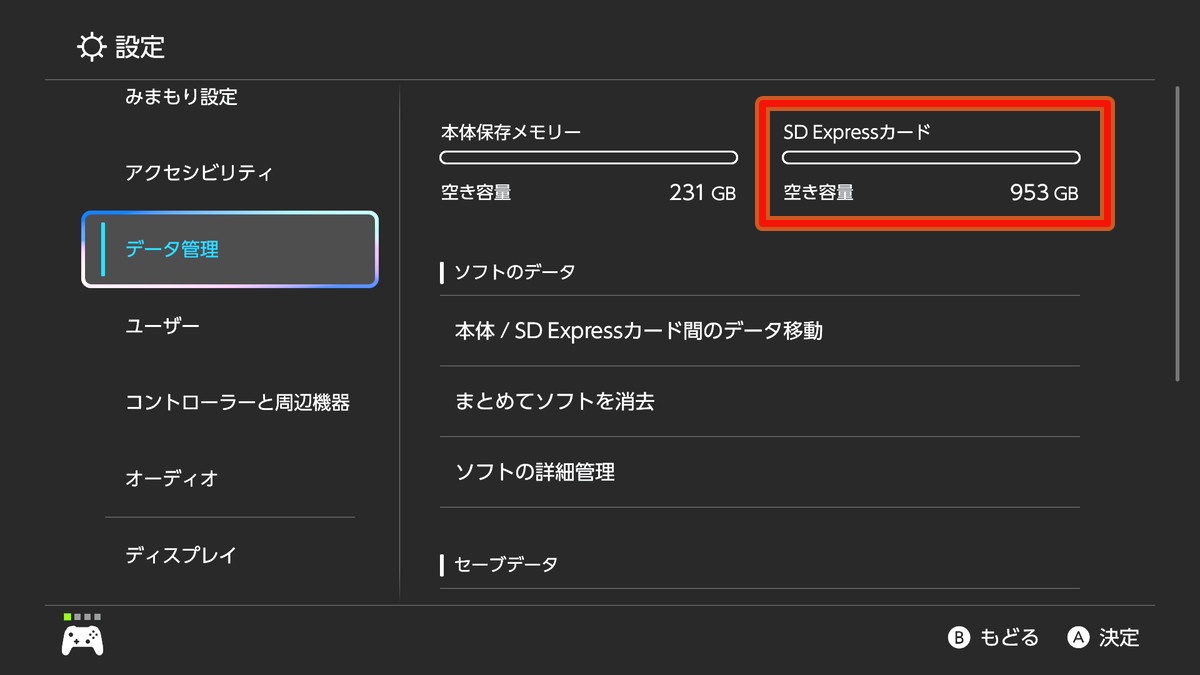The image size is (1200, 675).
Task: Click the SD Expressカード storage bar
Action: coord(930,157)
